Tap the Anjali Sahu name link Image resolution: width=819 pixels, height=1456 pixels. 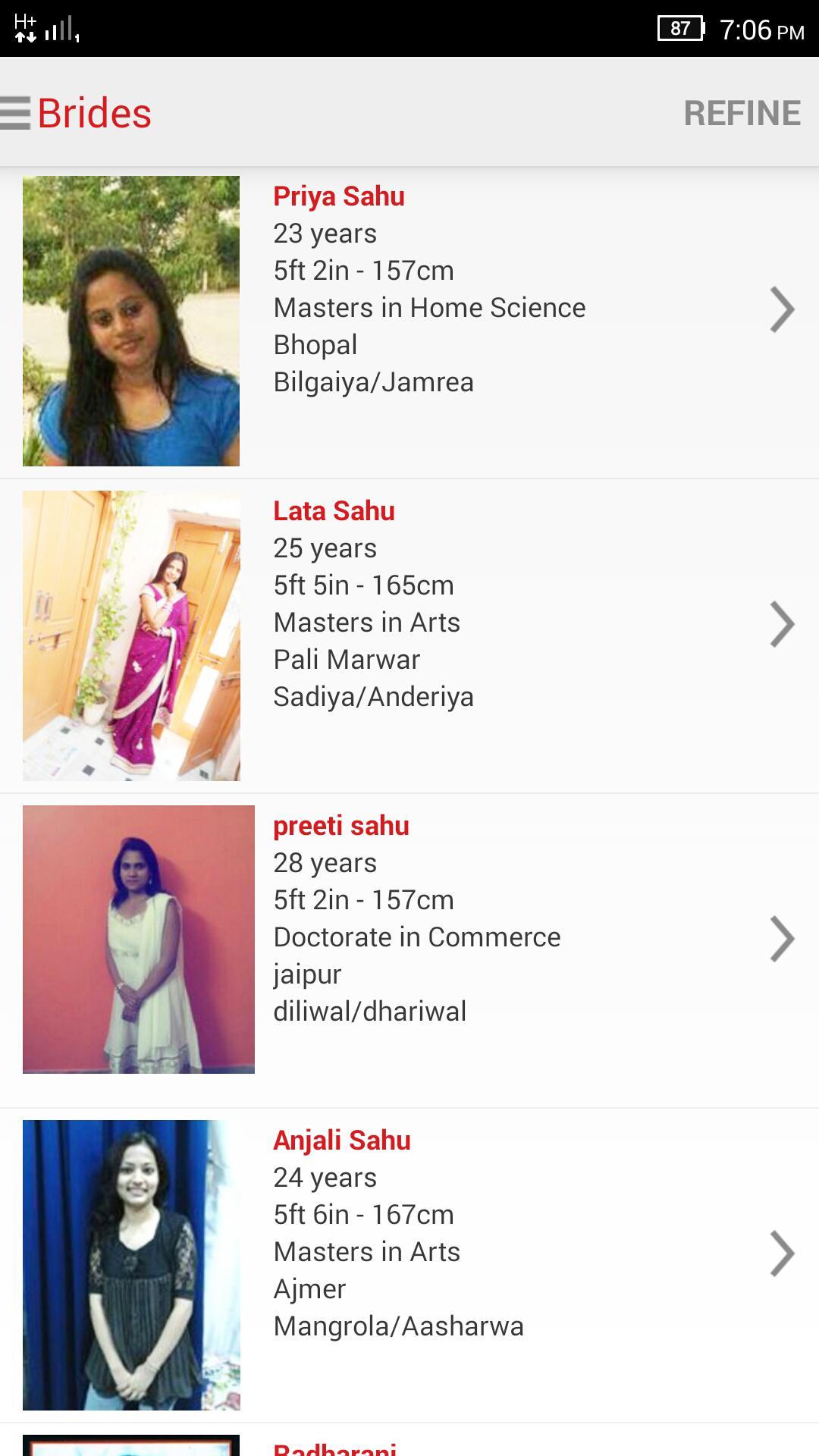coord(342,1141)
